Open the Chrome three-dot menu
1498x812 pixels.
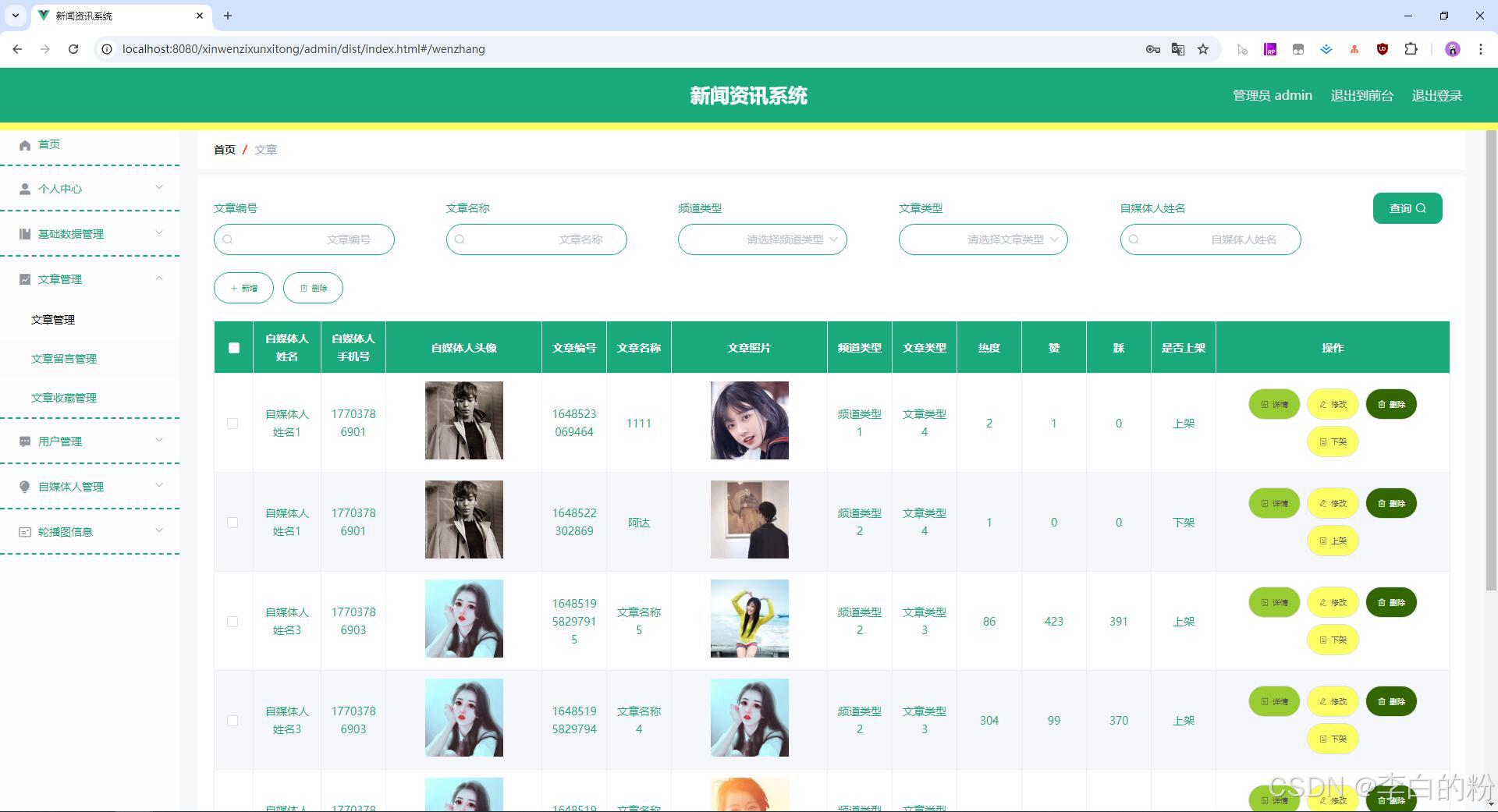1480,49
